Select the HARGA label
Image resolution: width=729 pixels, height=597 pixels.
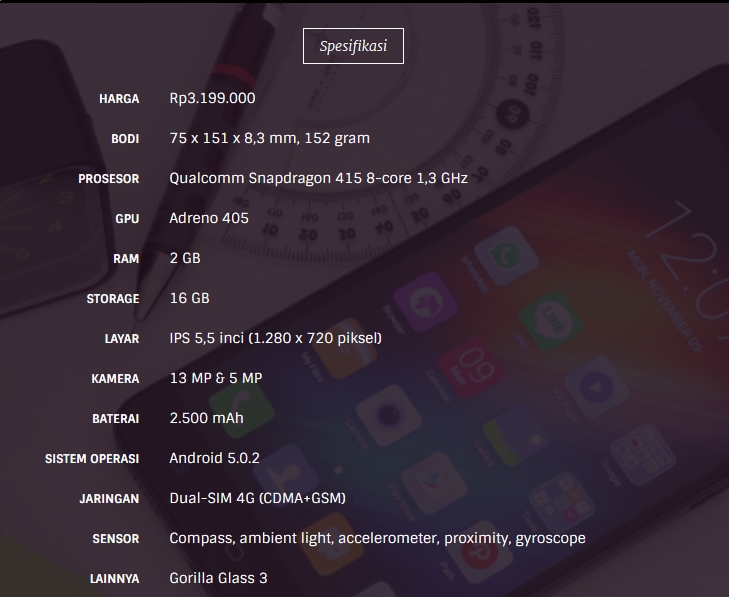tap(119, 99)
